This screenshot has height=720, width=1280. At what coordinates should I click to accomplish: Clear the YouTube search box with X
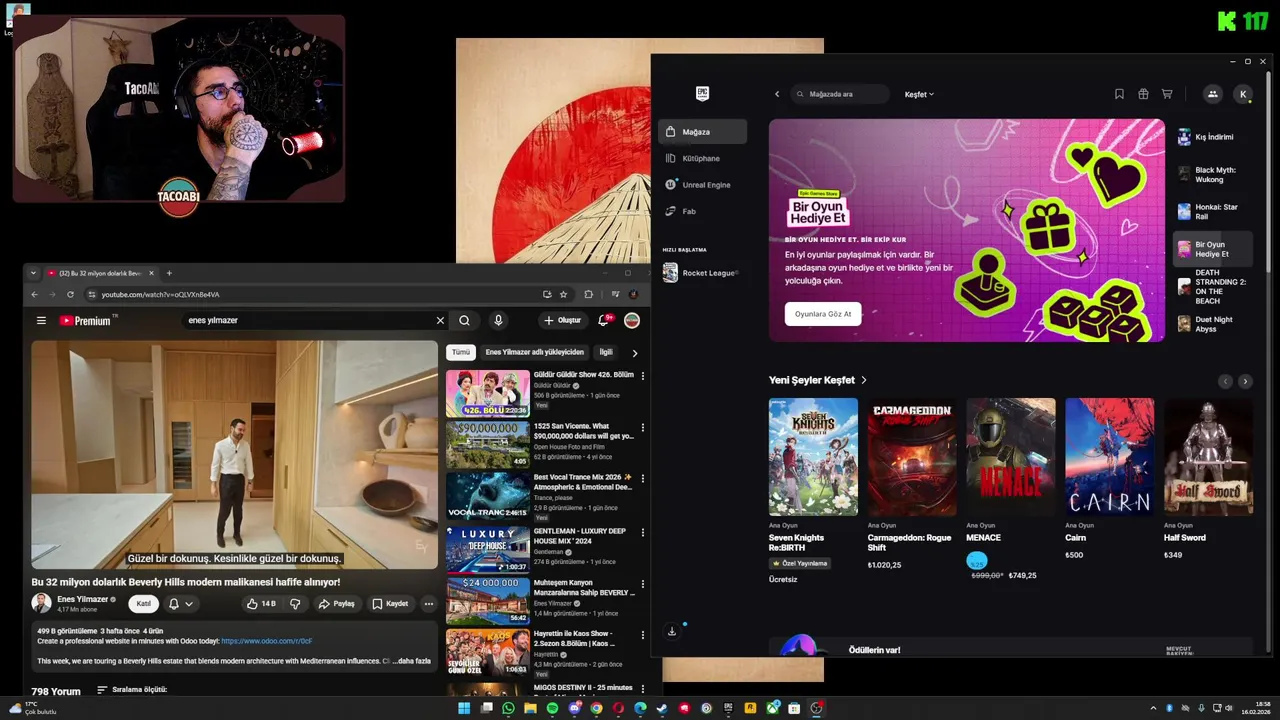pyautogui.click(x=440, y=321)
